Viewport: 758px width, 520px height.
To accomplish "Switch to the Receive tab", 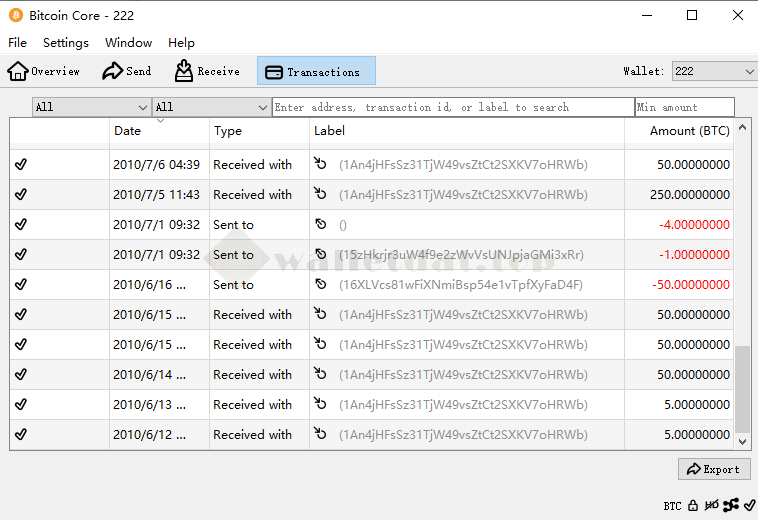I will [x=207, y=71].
